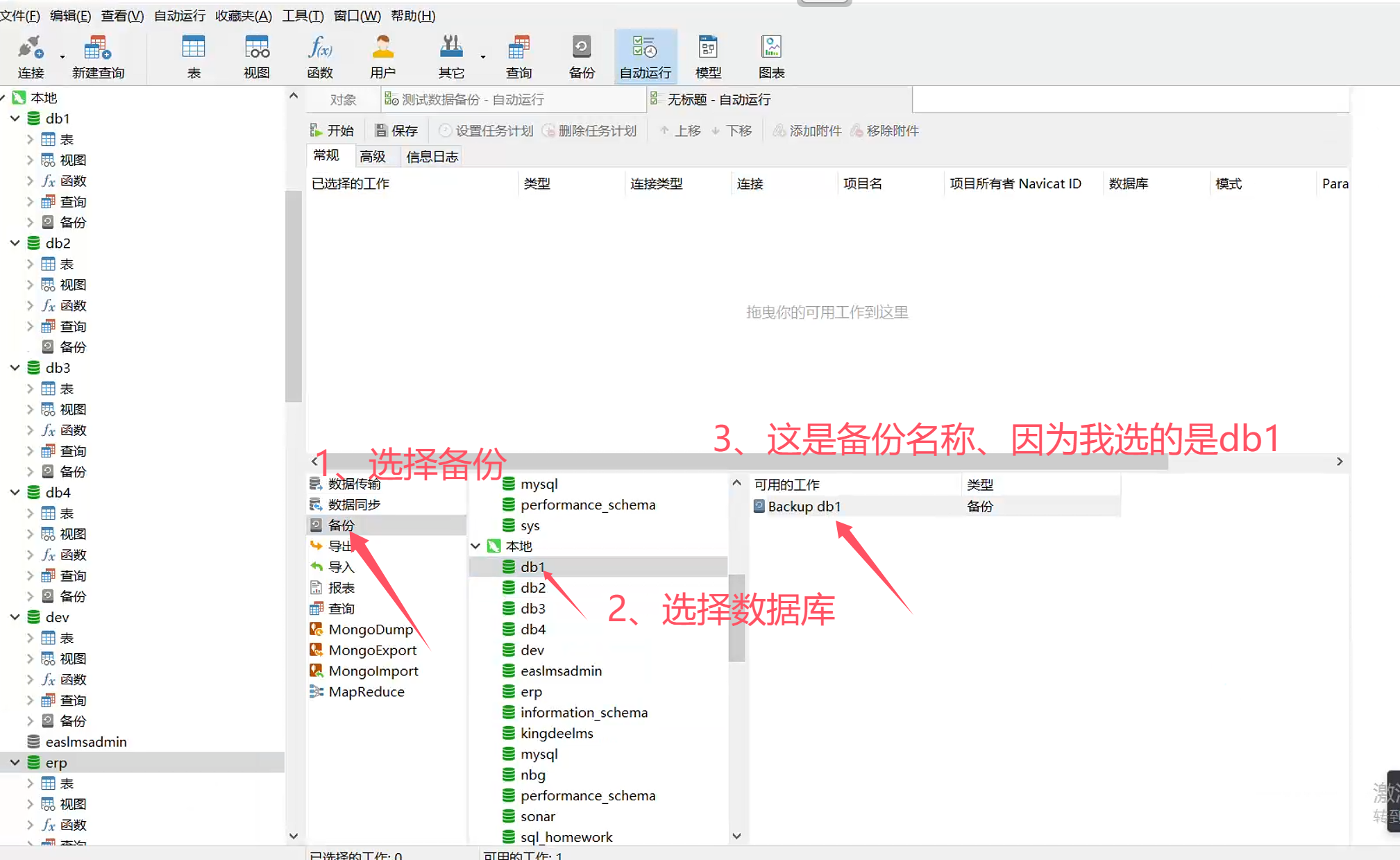1400x860 pixels.
Task: Open New Query from toolbar
Action: (x=98, y=56)
